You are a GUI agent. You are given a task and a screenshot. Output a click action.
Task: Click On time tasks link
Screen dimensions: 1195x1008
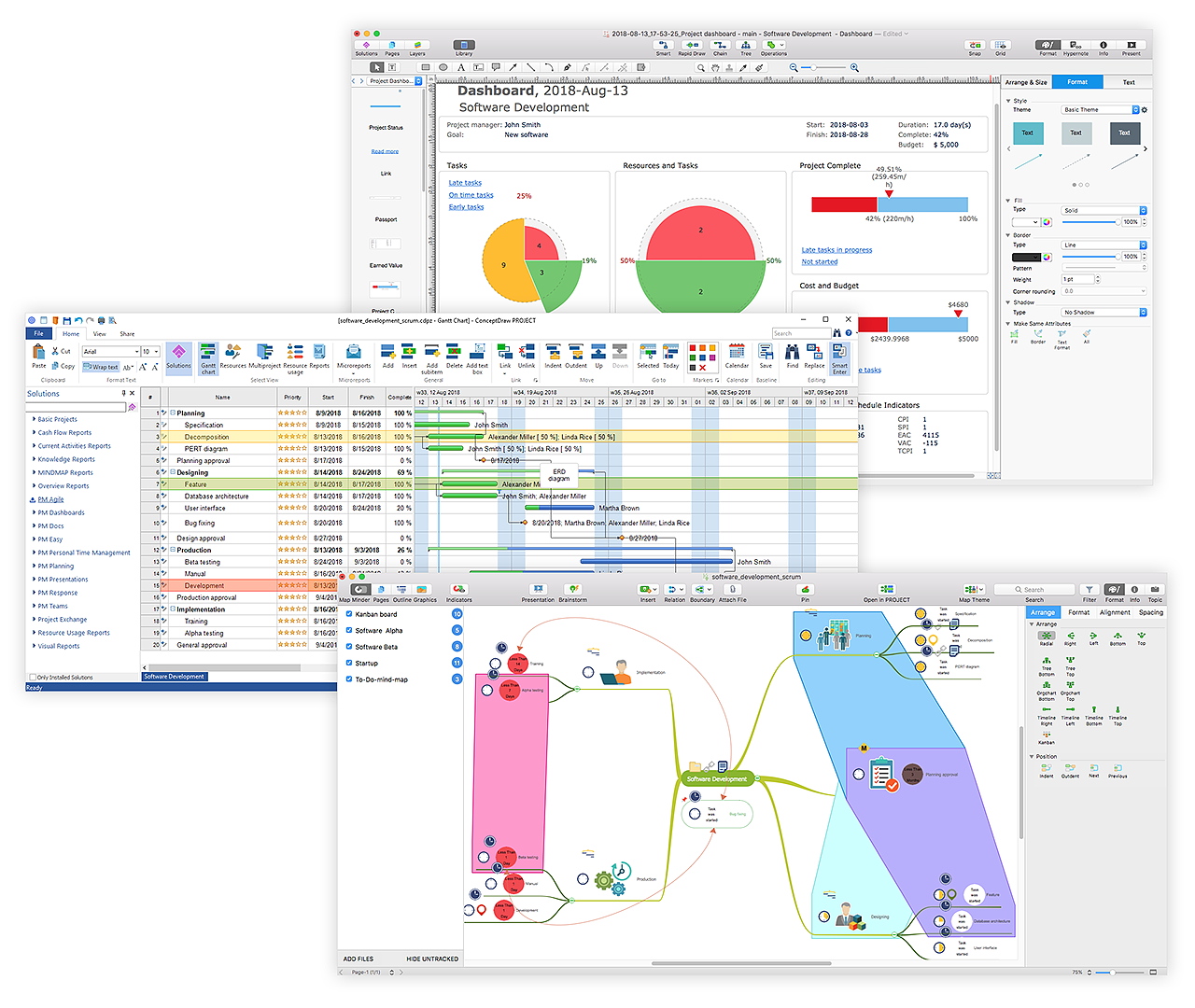[471, 195]
